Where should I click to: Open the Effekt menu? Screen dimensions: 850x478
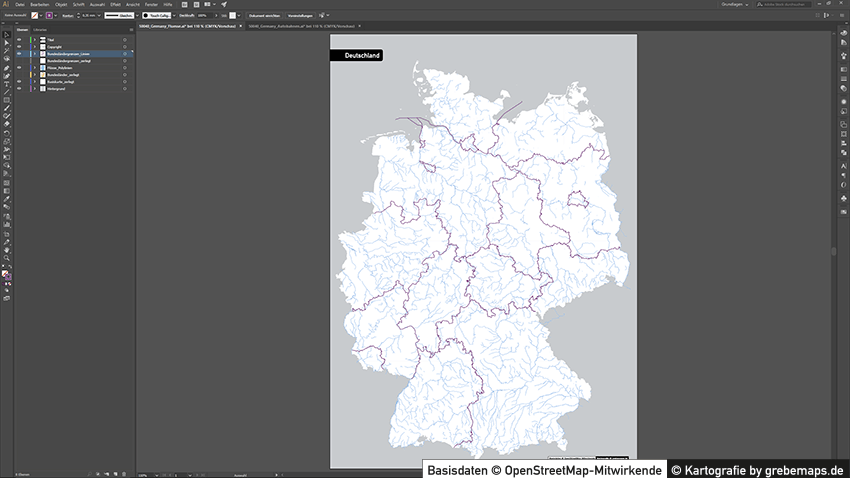(x=116, y=5)
